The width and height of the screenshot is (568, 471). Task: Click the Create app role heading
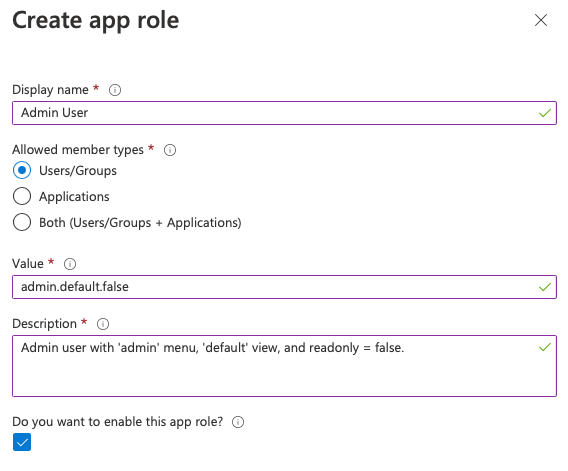click(96, 20)
